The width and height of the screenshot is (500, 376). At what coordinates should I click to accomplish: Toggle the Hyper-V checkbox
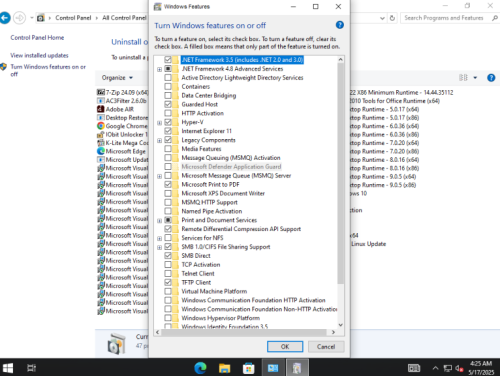pos(168,122)
